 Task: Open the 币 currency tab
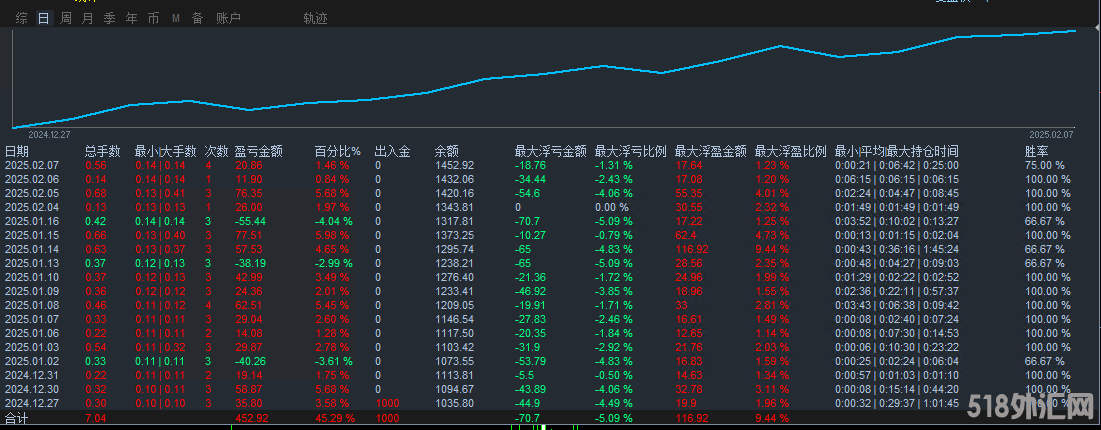(153, 18)
